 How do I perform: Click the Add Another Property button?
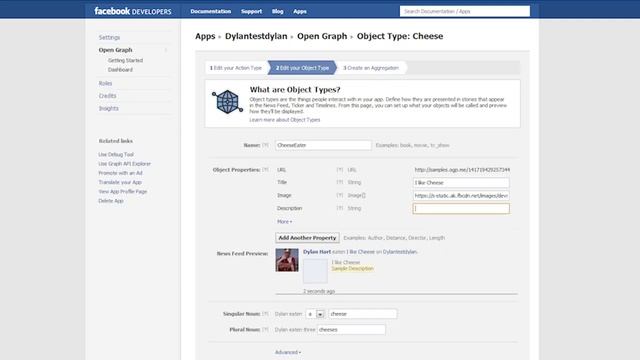click(x=307, y=238)
